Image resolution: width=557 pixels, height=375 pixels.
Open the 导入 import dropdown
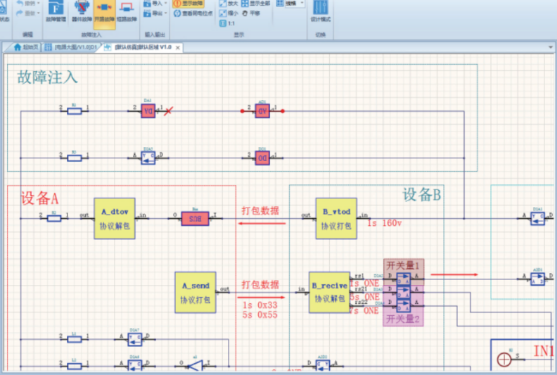(155, 4)
